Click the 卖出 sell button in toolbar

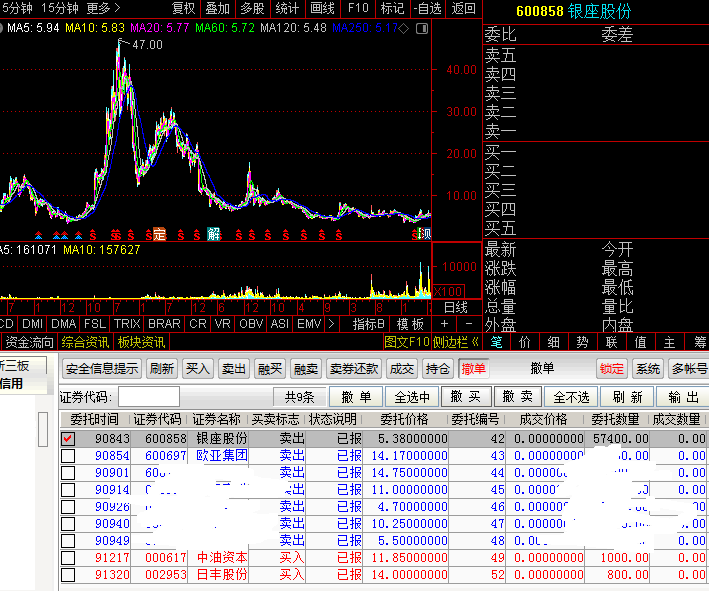point(234,369)
